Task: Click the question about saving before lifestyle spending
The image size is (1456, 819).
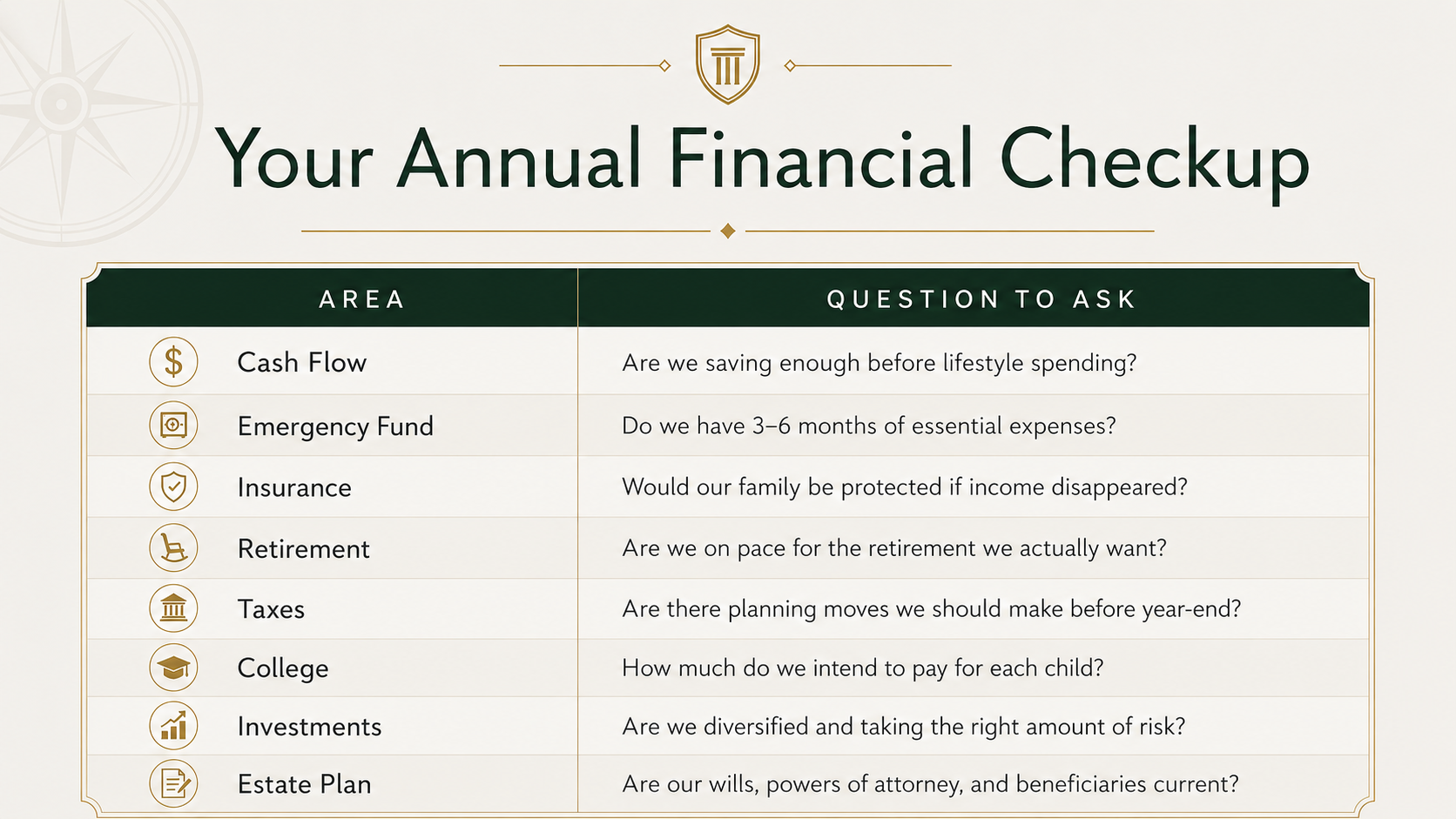Action: pyautogui.click(x=880, y=363)
